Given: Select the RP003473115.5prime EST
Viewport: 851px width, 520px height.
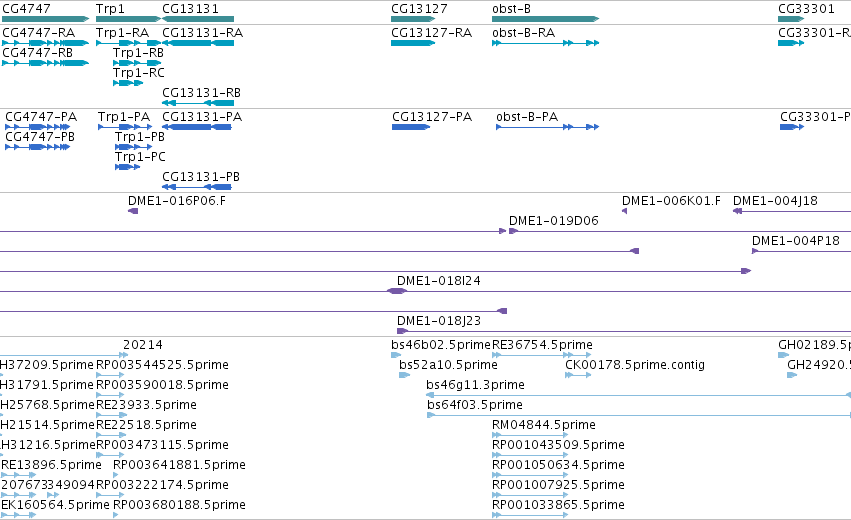Looking at the screenshot, I should 110,455.
